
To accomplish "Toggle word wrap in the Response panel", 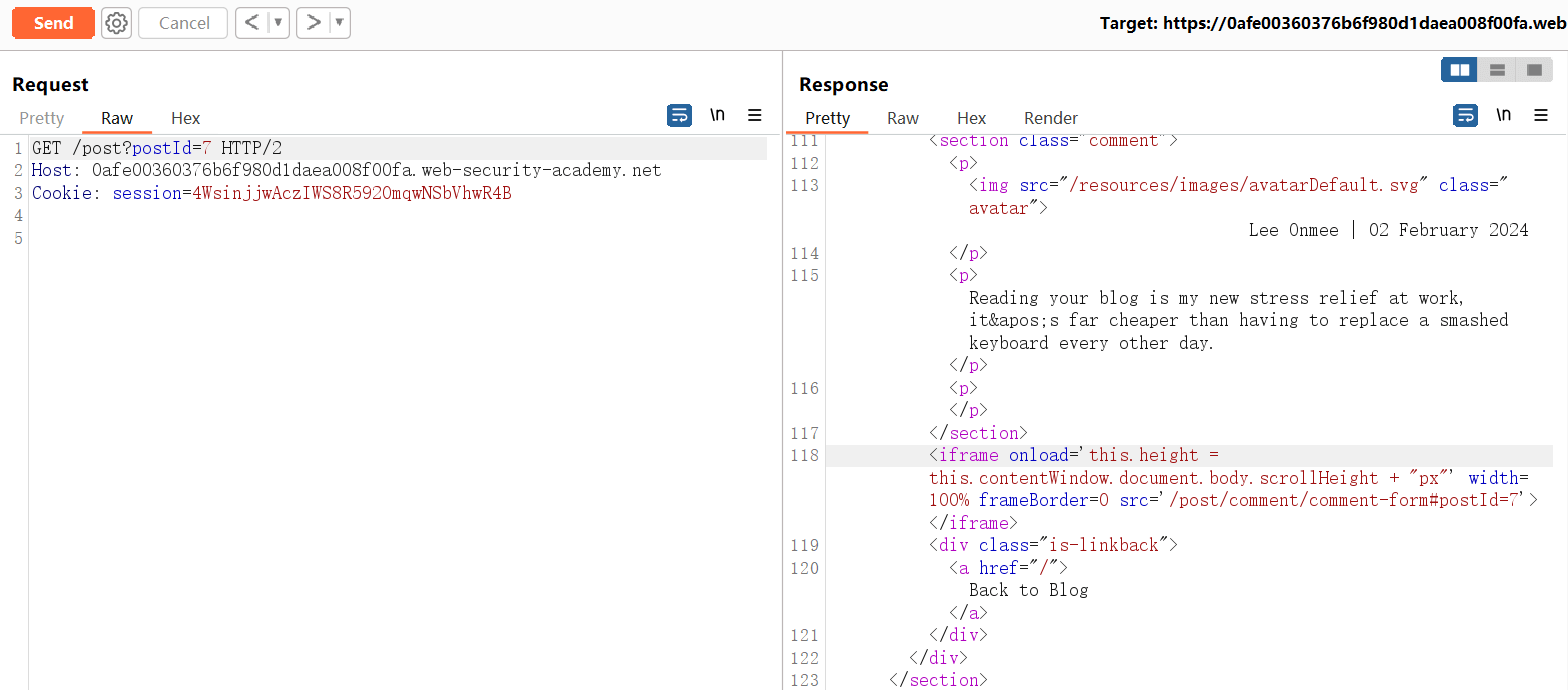I will point(1465,116).
